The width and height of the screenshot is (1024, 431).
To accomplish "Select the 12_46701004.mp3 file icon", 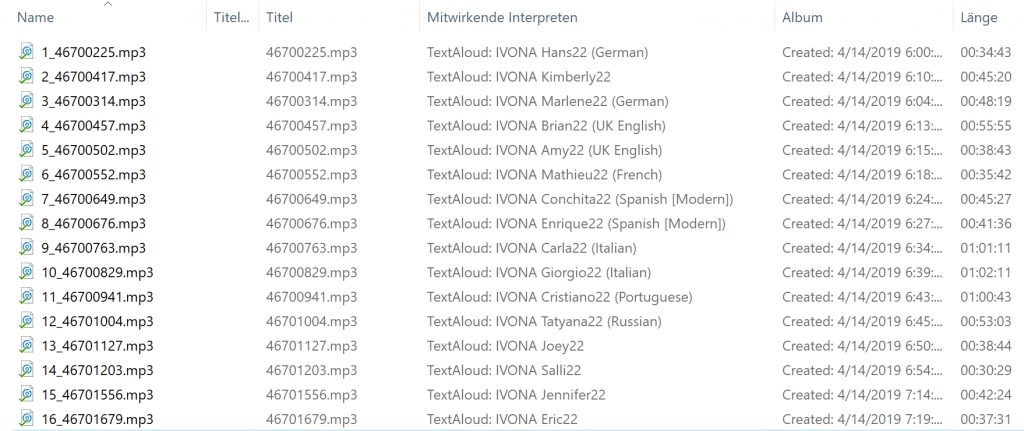I will tap(26, 321).
